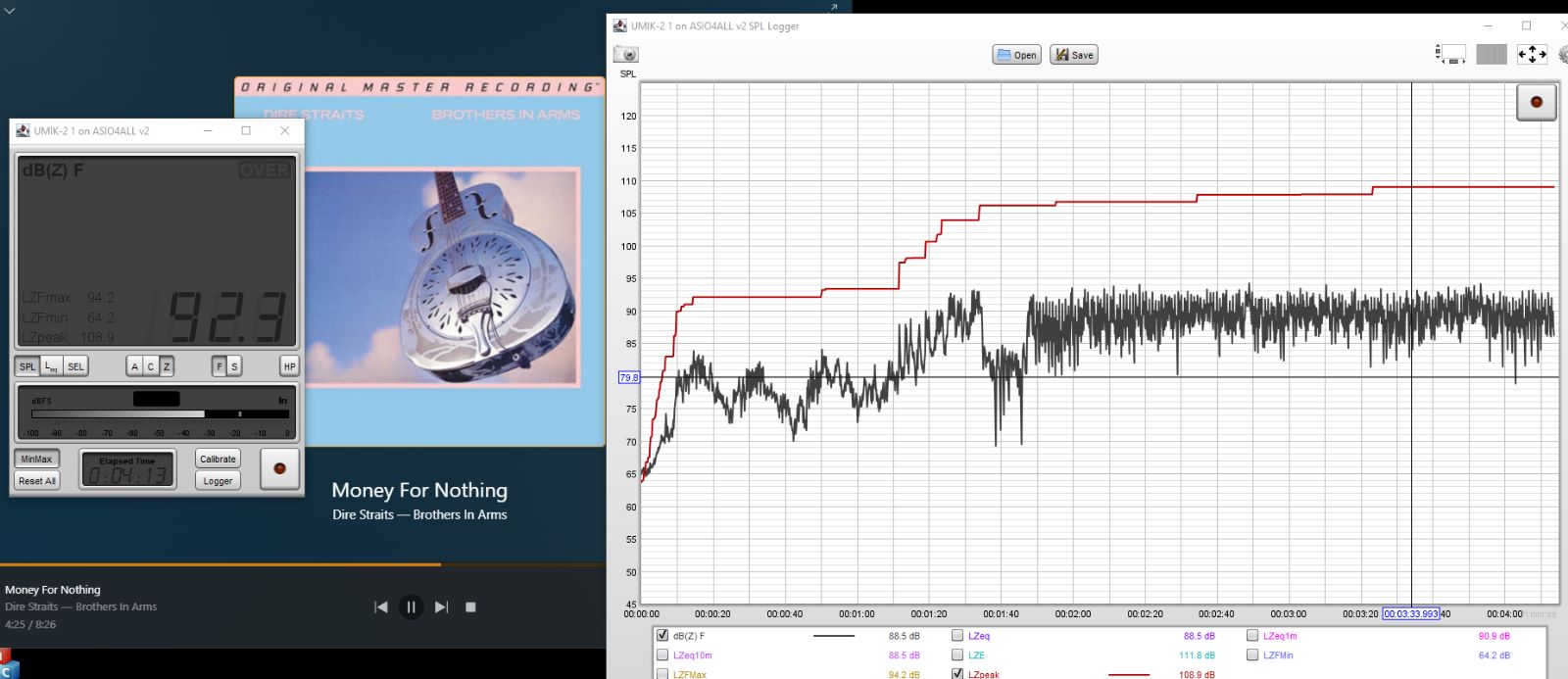This screenshot has height=679, width=1568.
Task: Click the four-arrow fit-to-data icon
Action: pyautogui.click(x=1532, y=54)
